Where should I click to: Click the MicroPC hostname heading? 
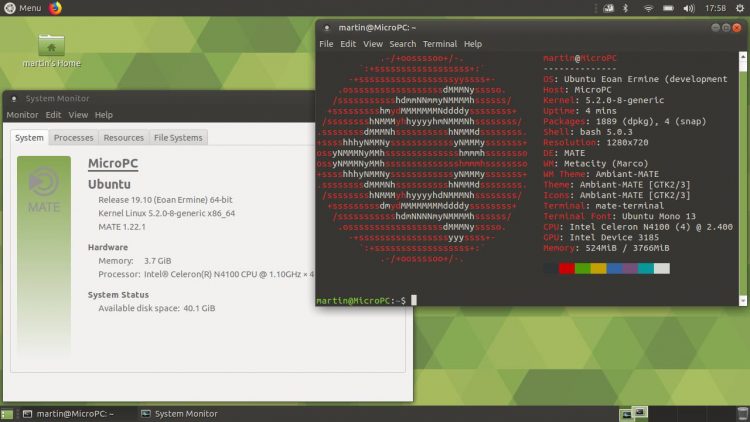113,163
